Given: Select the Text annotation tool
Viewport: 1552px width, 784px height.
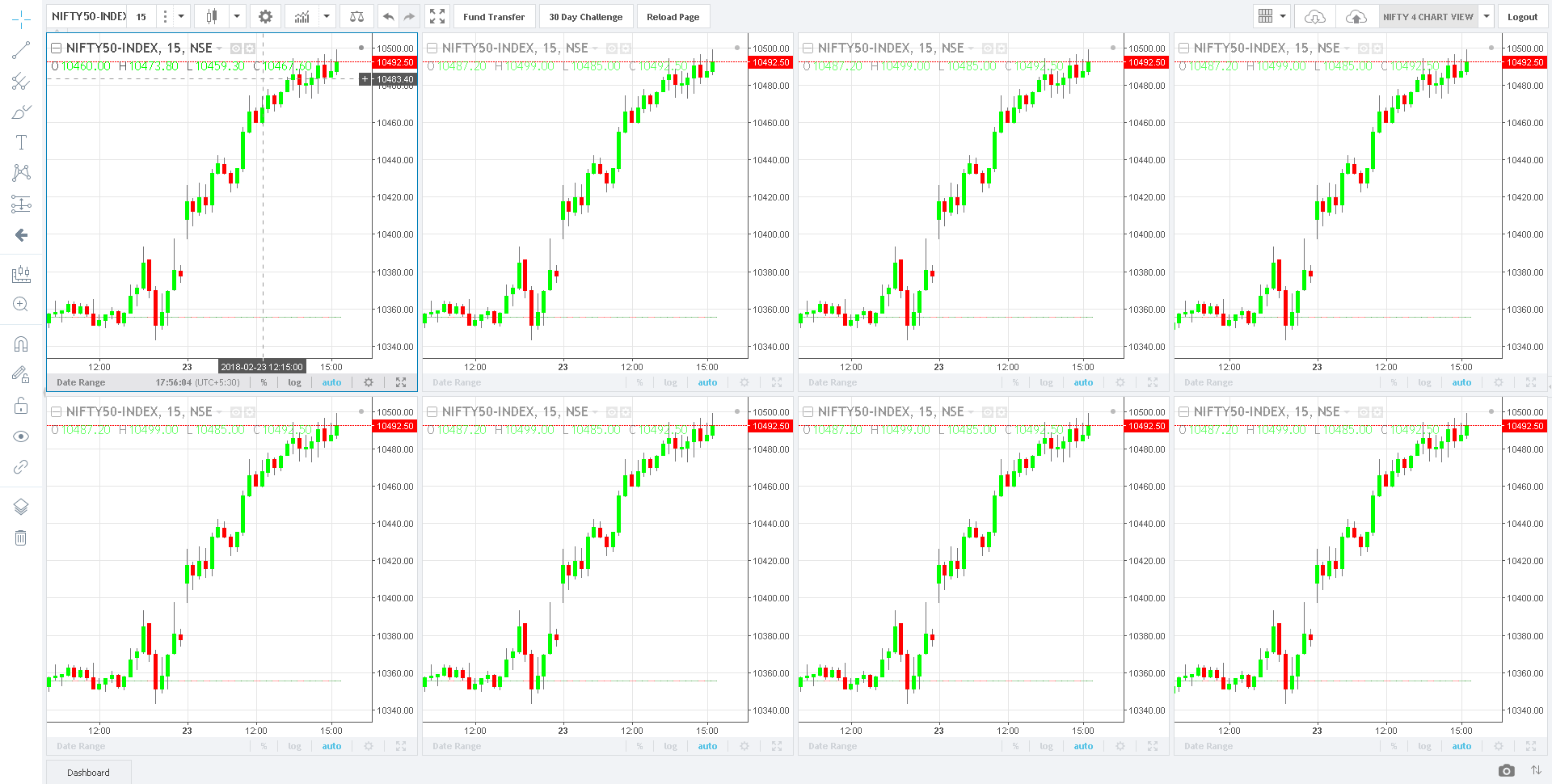Looking at the screenshot, I should (x=21, y=142).
